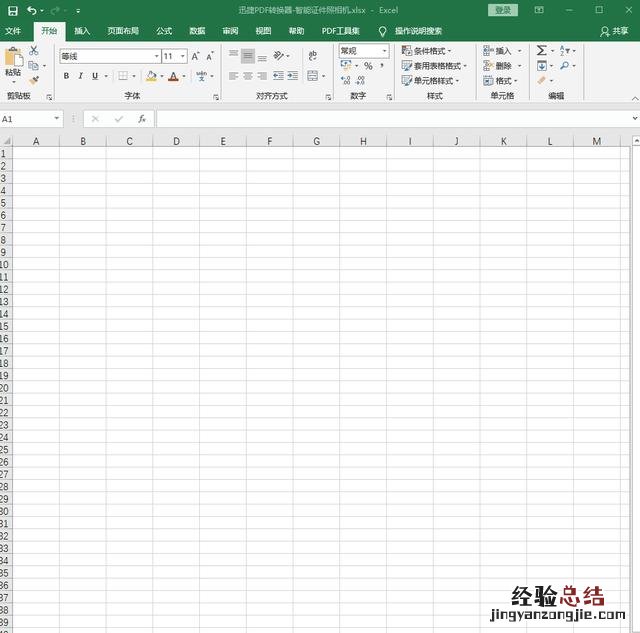Click the 登录 sign-in button
The height and width of the screenshot is (633, 640).
(503, 10)
